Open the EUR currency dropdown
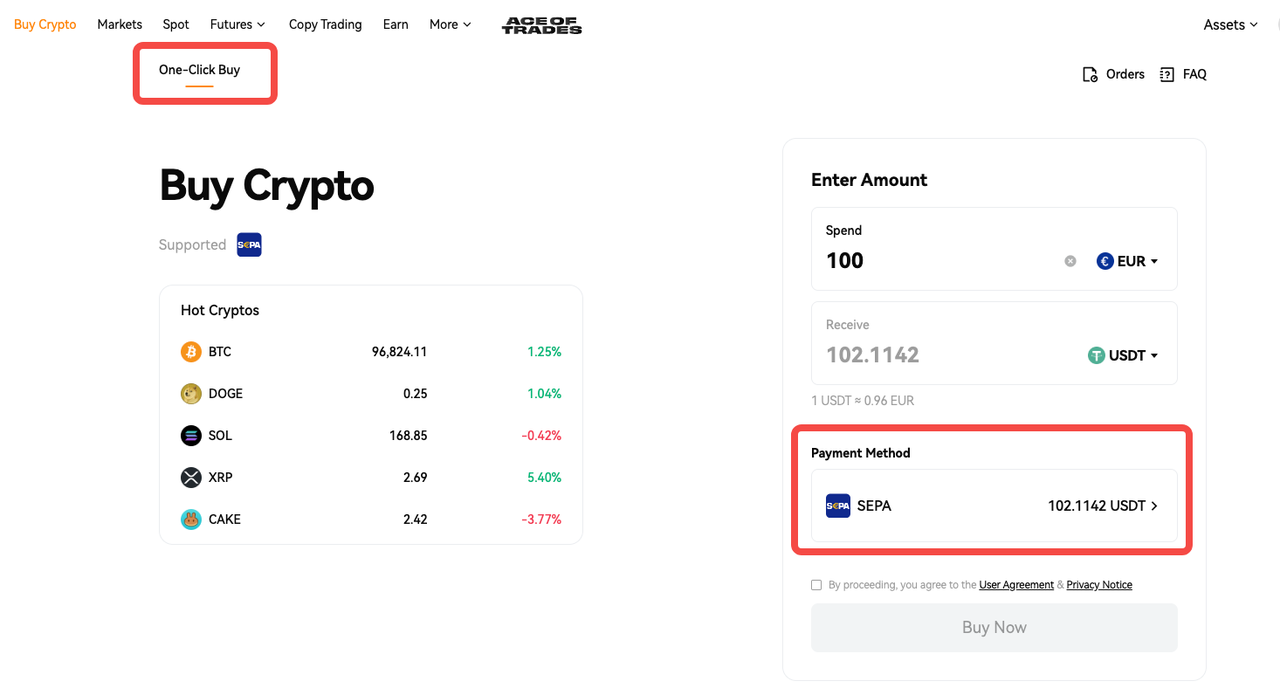This screenshot has width=1280, height=695. point(1128,261)
